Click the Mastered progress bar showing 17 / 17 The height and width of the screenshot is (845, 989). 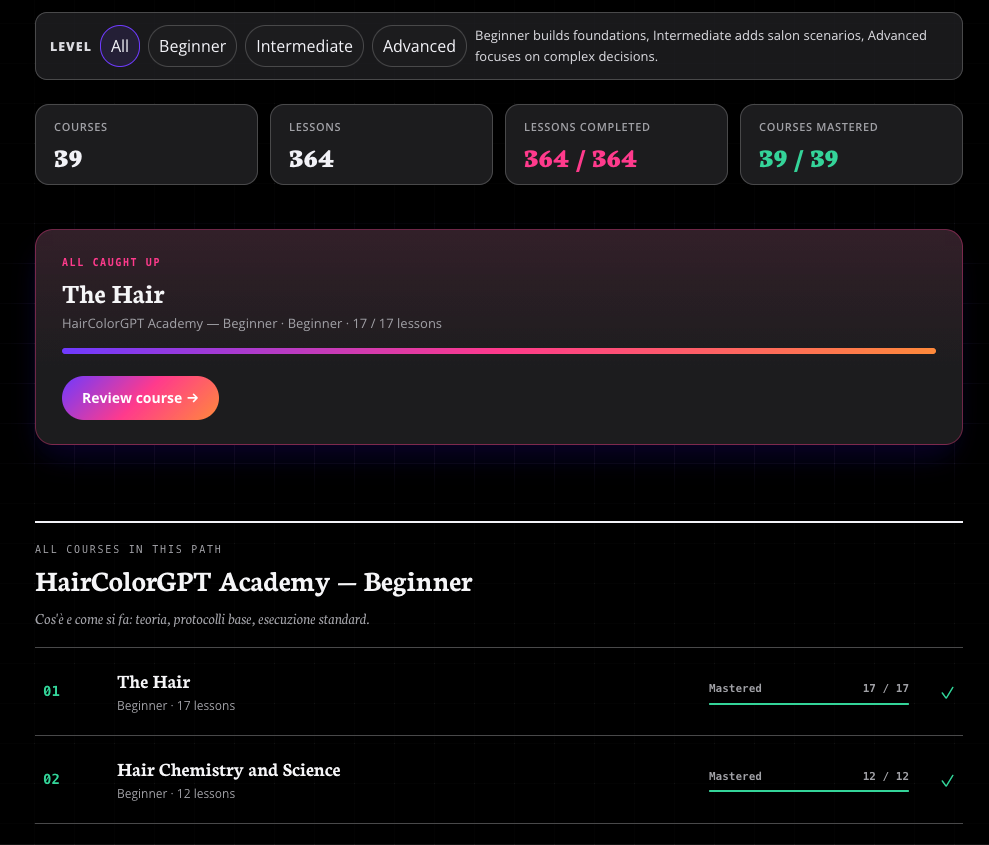[x=809, y=703]
